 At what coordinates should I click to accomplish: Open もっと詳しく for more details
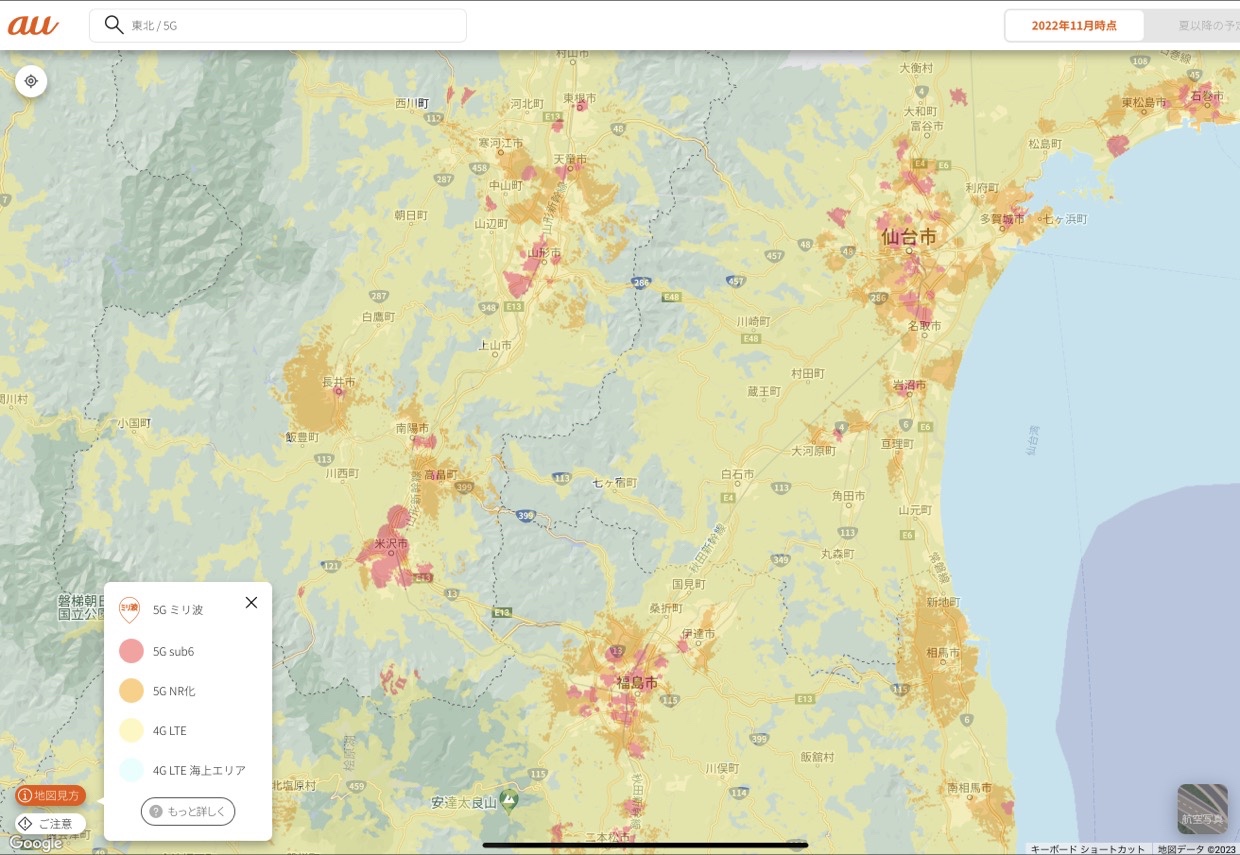pyautogui.click(x=188, y=812)
